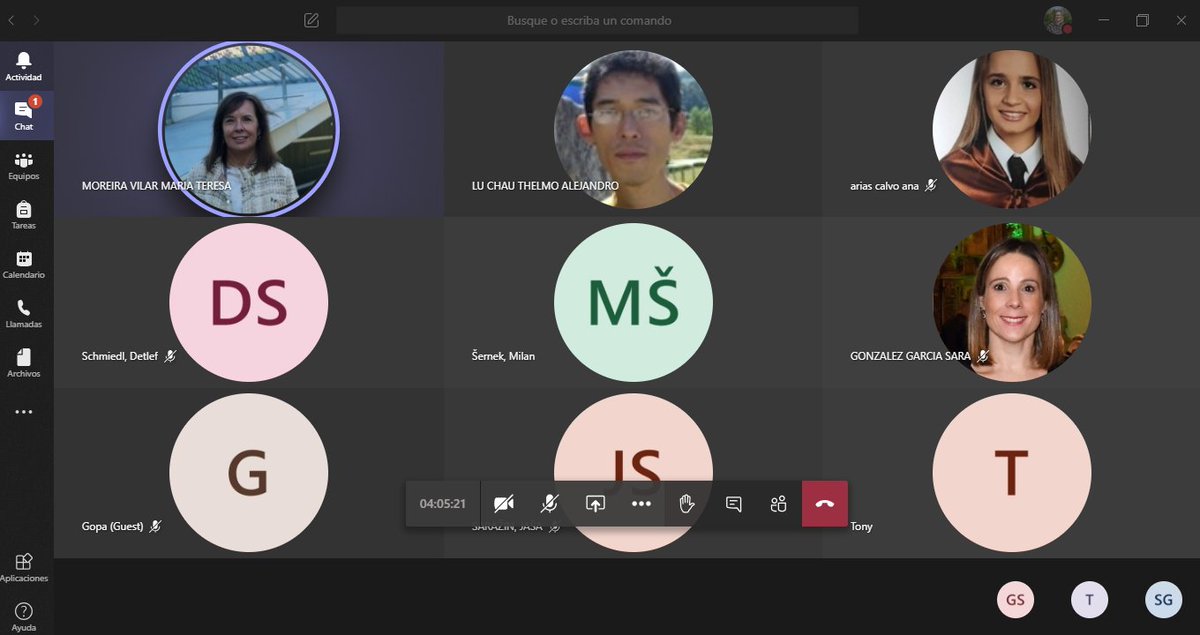
Task: Click name label Tony
Action: (x=861, y=527)
